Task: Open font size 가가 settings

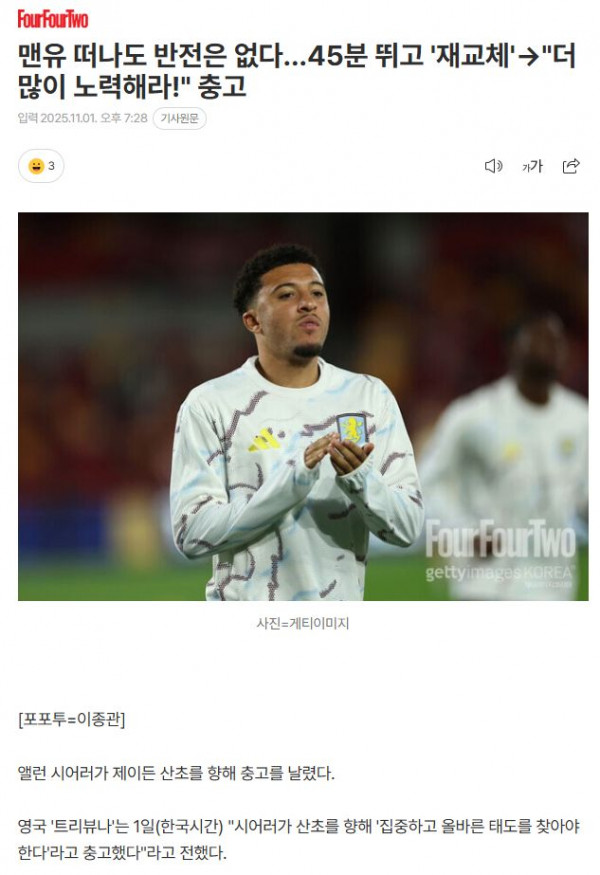Action: point(532,166)
